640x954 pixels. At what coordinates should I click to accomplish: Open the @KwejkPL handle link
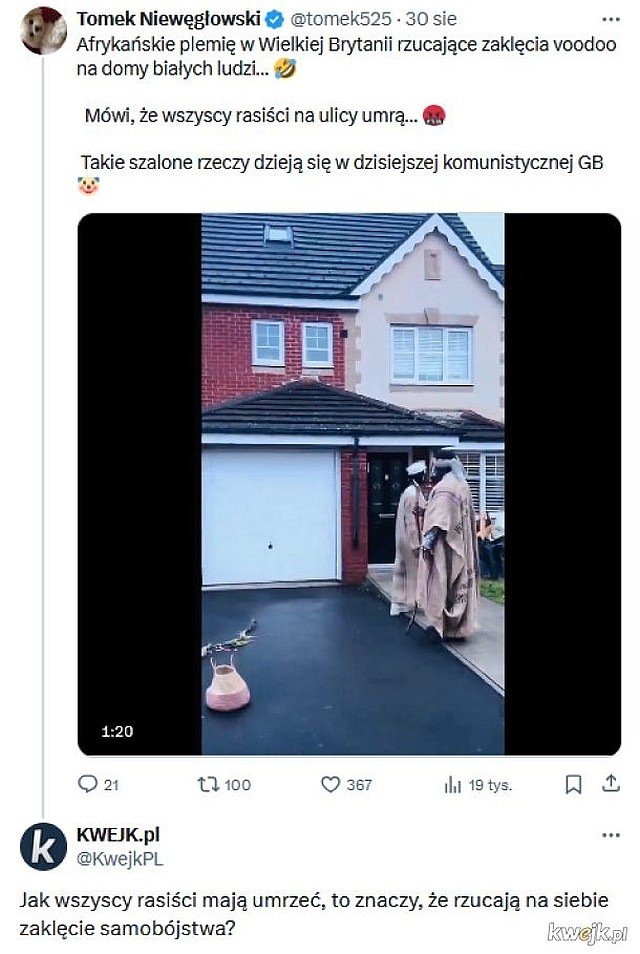[120, 859]
